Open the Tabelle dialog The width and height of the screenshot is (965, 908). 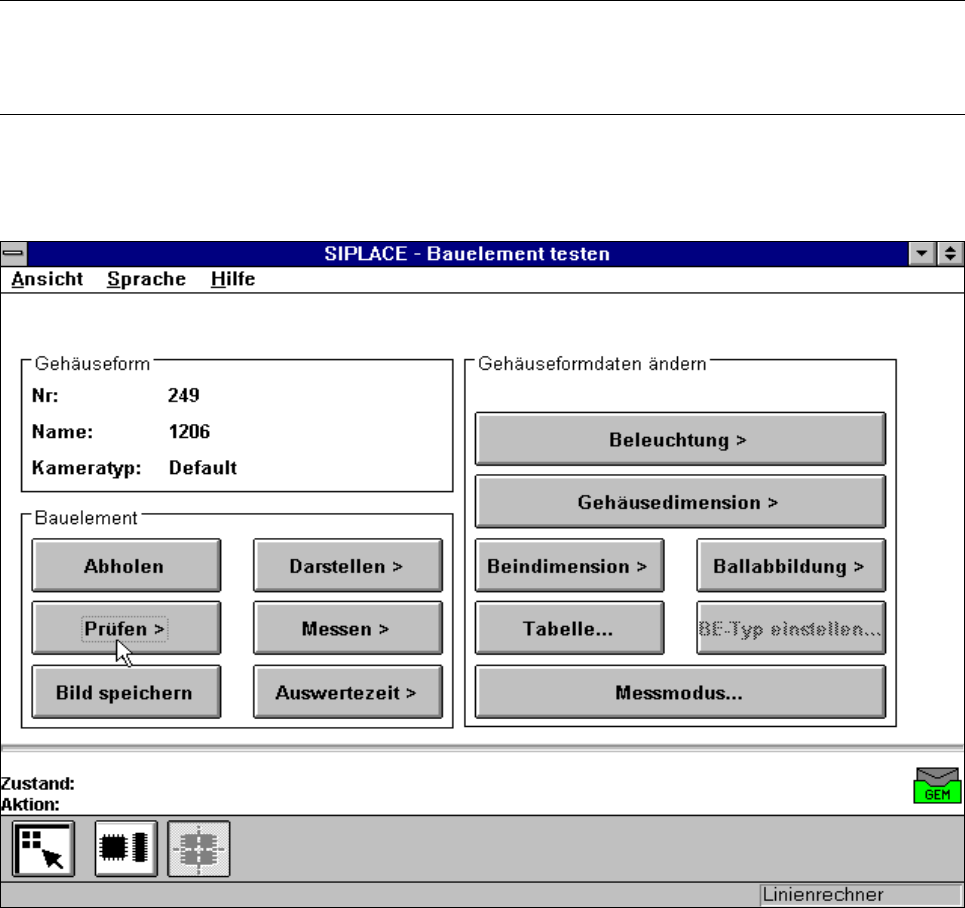coord(568,628)
